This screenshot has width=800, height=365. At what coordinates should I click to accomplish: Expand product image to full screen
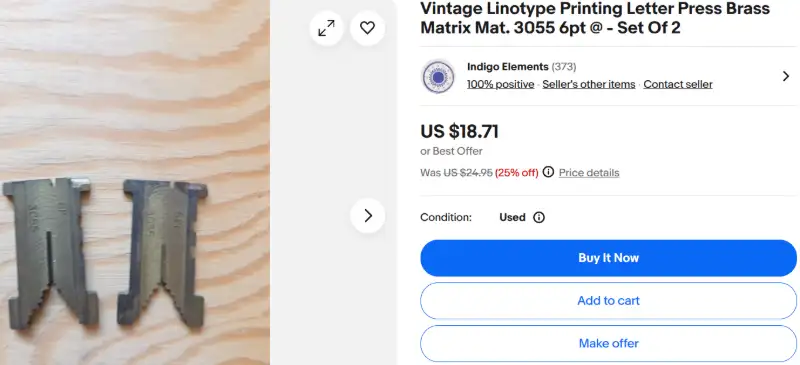pos(327,28)
